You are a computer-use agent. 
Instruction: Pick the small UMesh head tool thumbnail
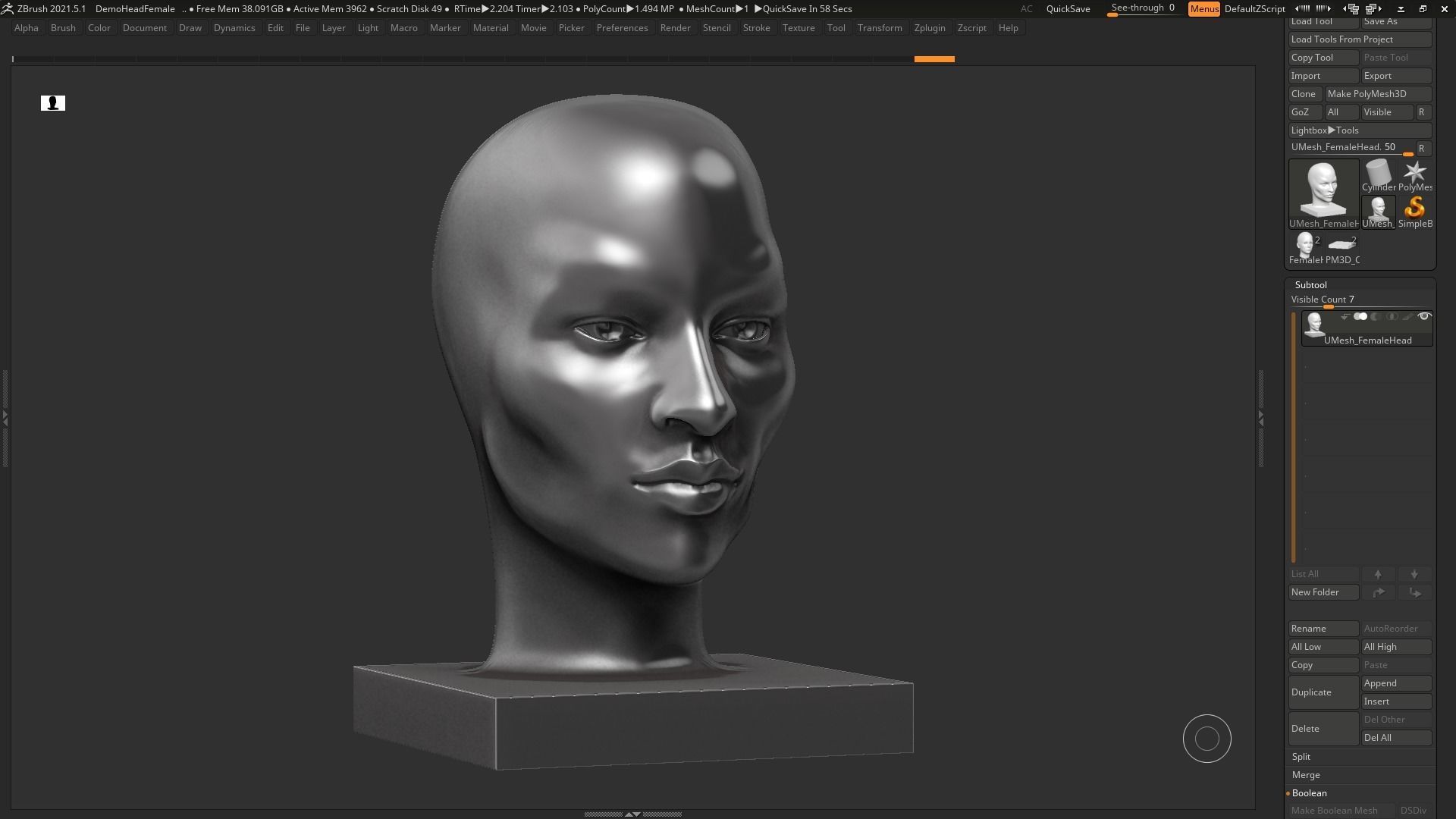pyautogui.click(x=1378, y=212)
